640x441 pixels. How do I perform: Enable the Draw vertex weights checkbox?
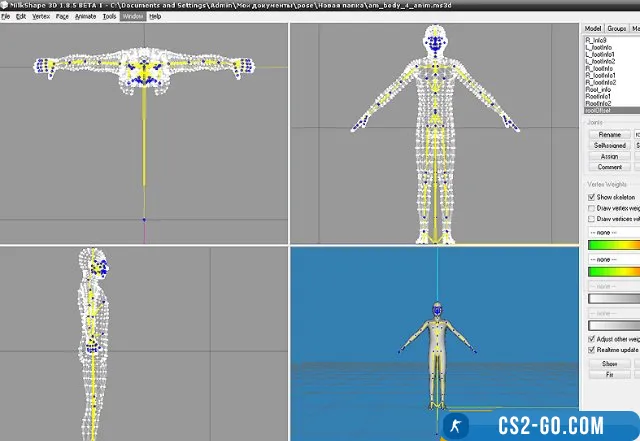click(x=590, y=208)
